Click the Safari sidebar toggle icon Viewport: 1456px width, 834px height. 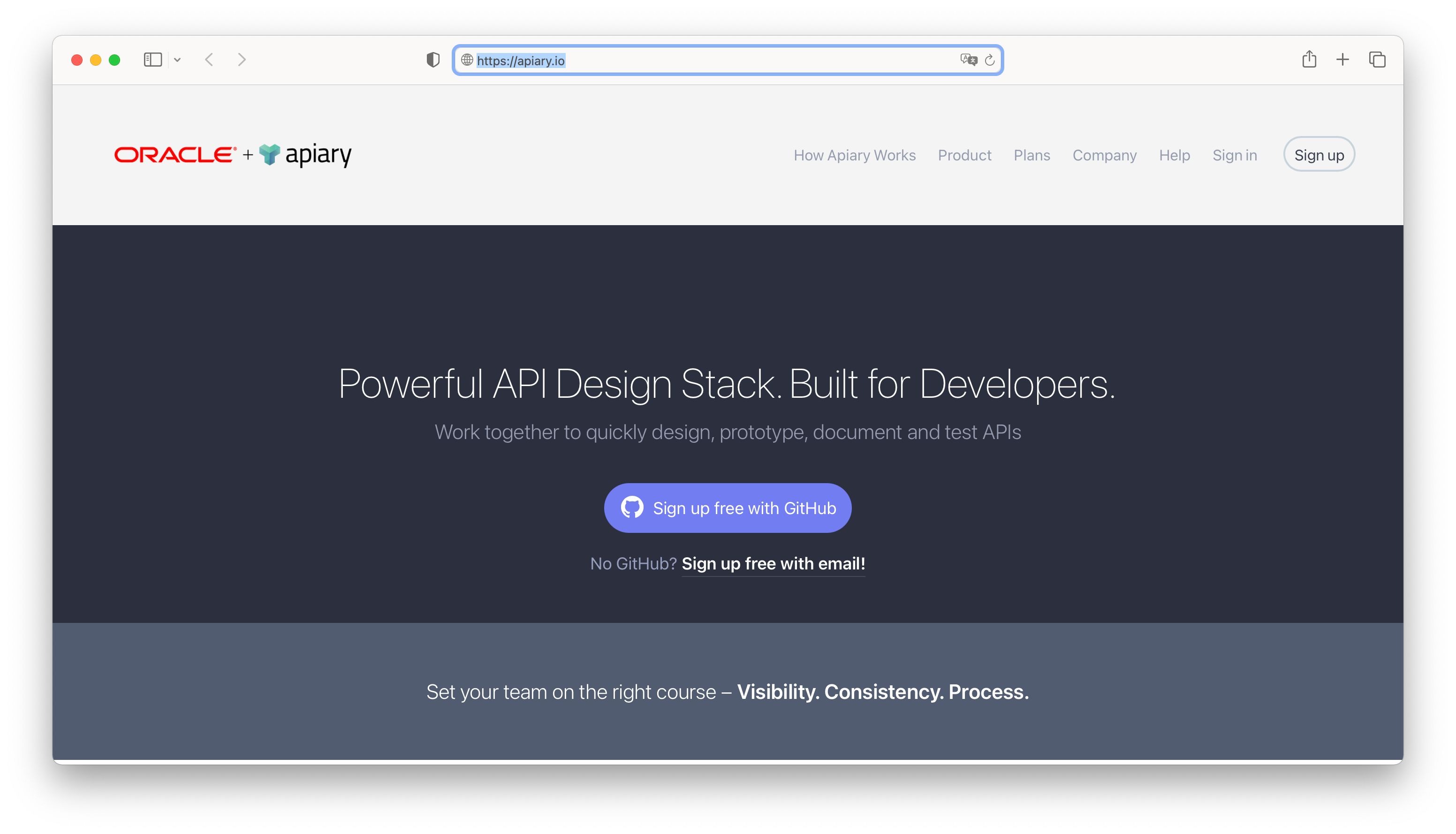pyautogui.click(x=152, y=60)
